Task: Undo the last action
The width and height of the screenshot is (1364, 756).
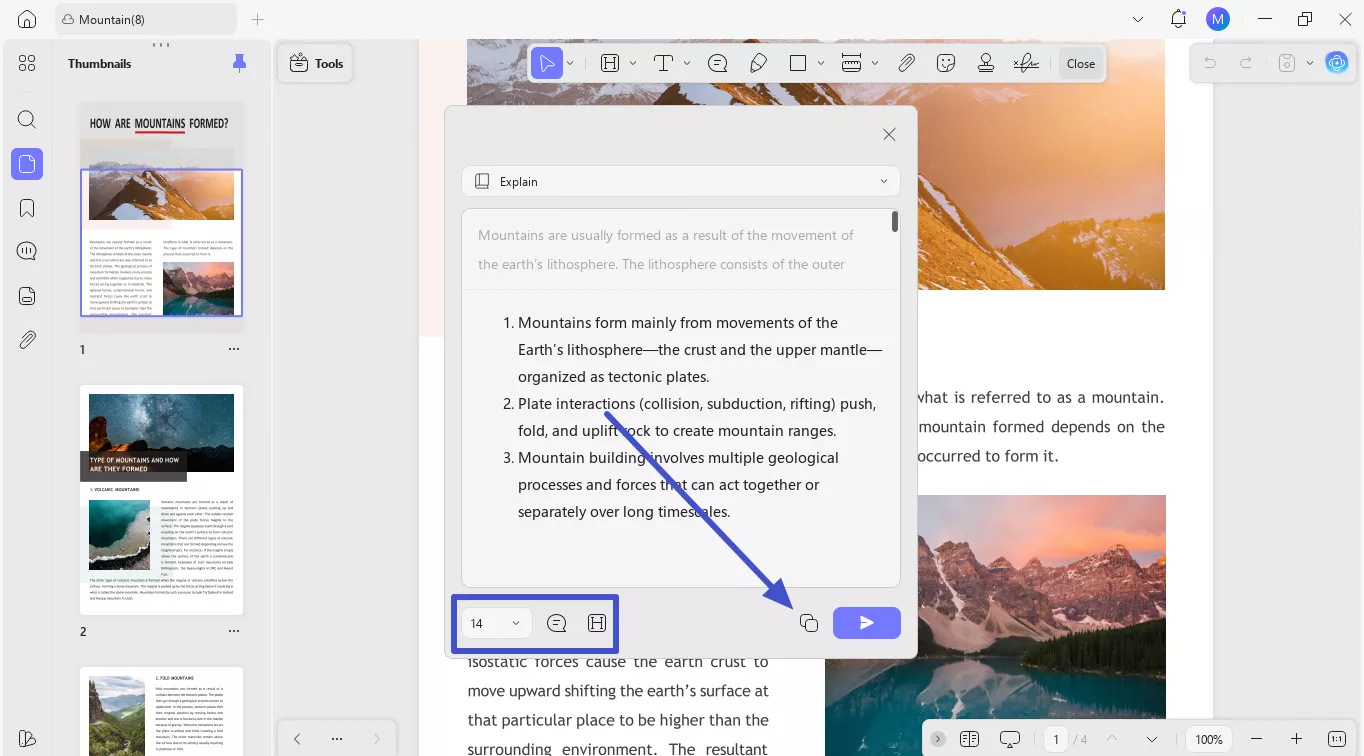Action: 1210,63
